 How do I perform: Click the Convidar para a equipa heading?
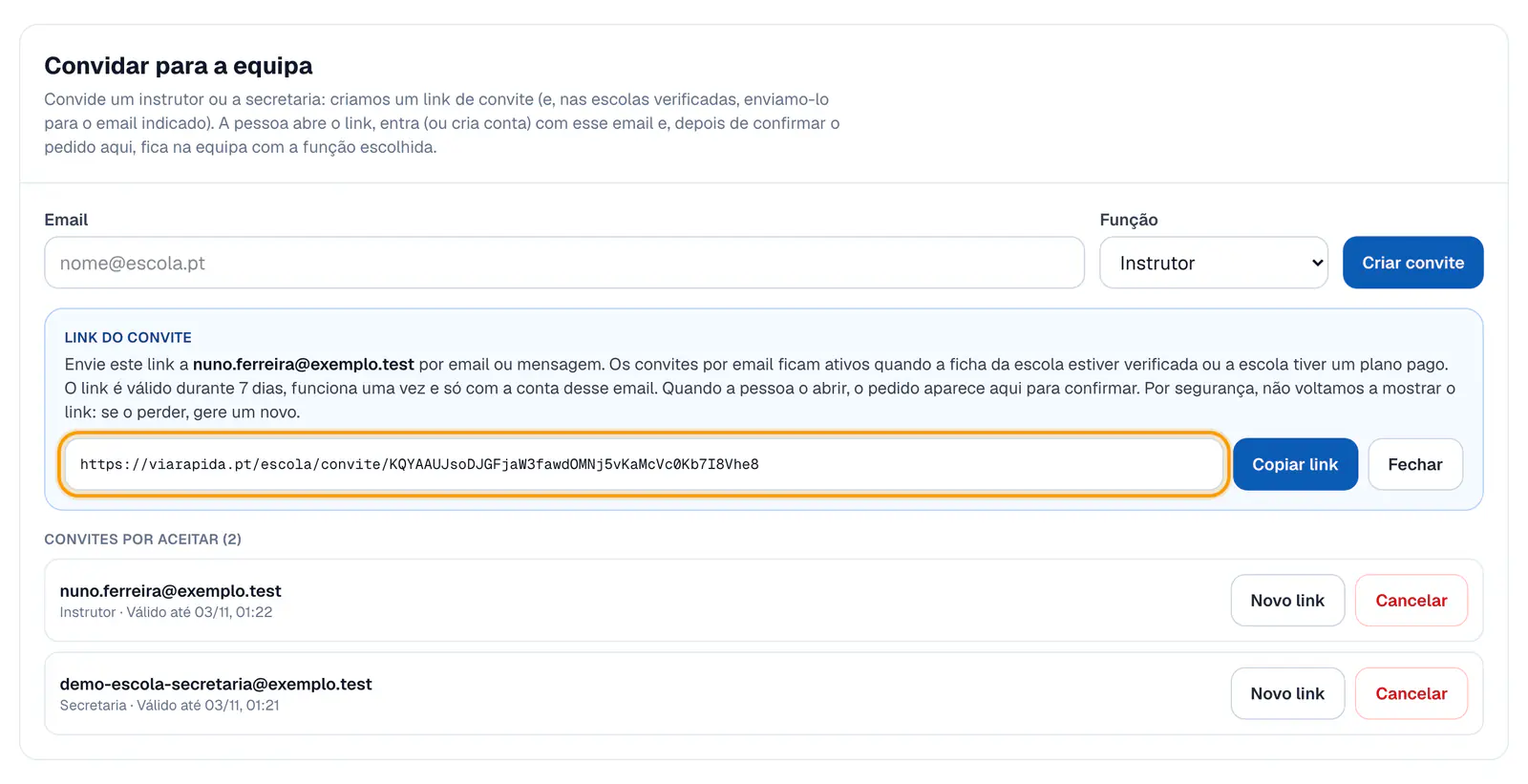point(179,66)
